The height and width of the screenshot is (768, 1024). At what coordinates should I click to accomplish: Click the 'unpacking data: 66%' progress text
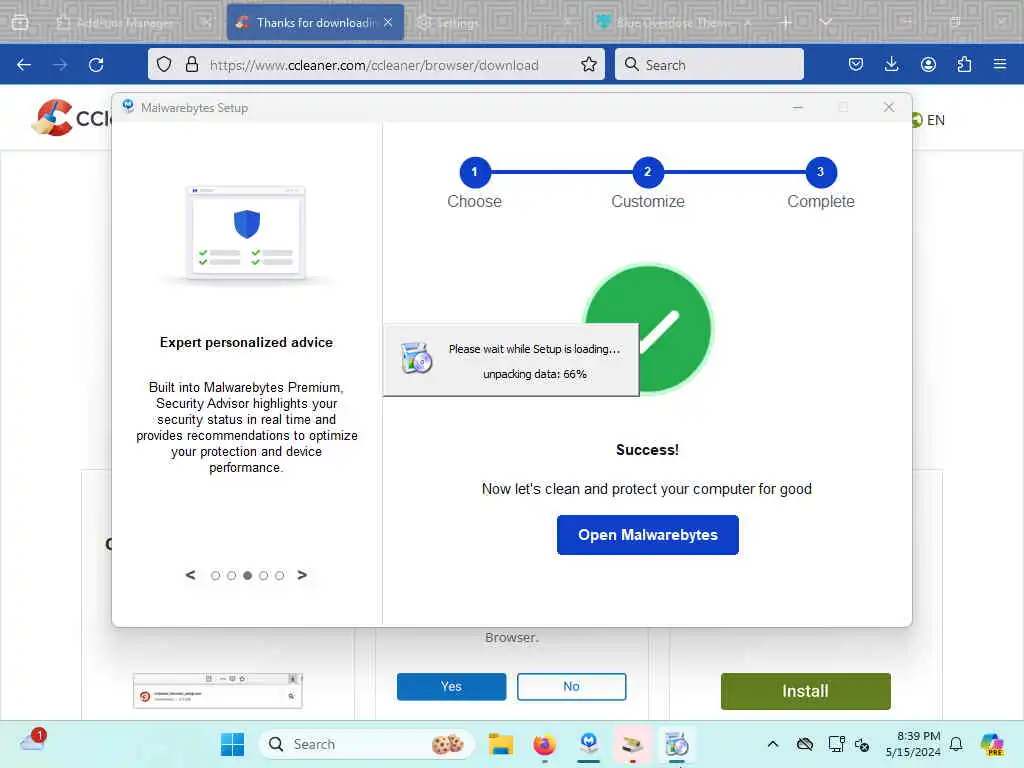coord(535,374)
